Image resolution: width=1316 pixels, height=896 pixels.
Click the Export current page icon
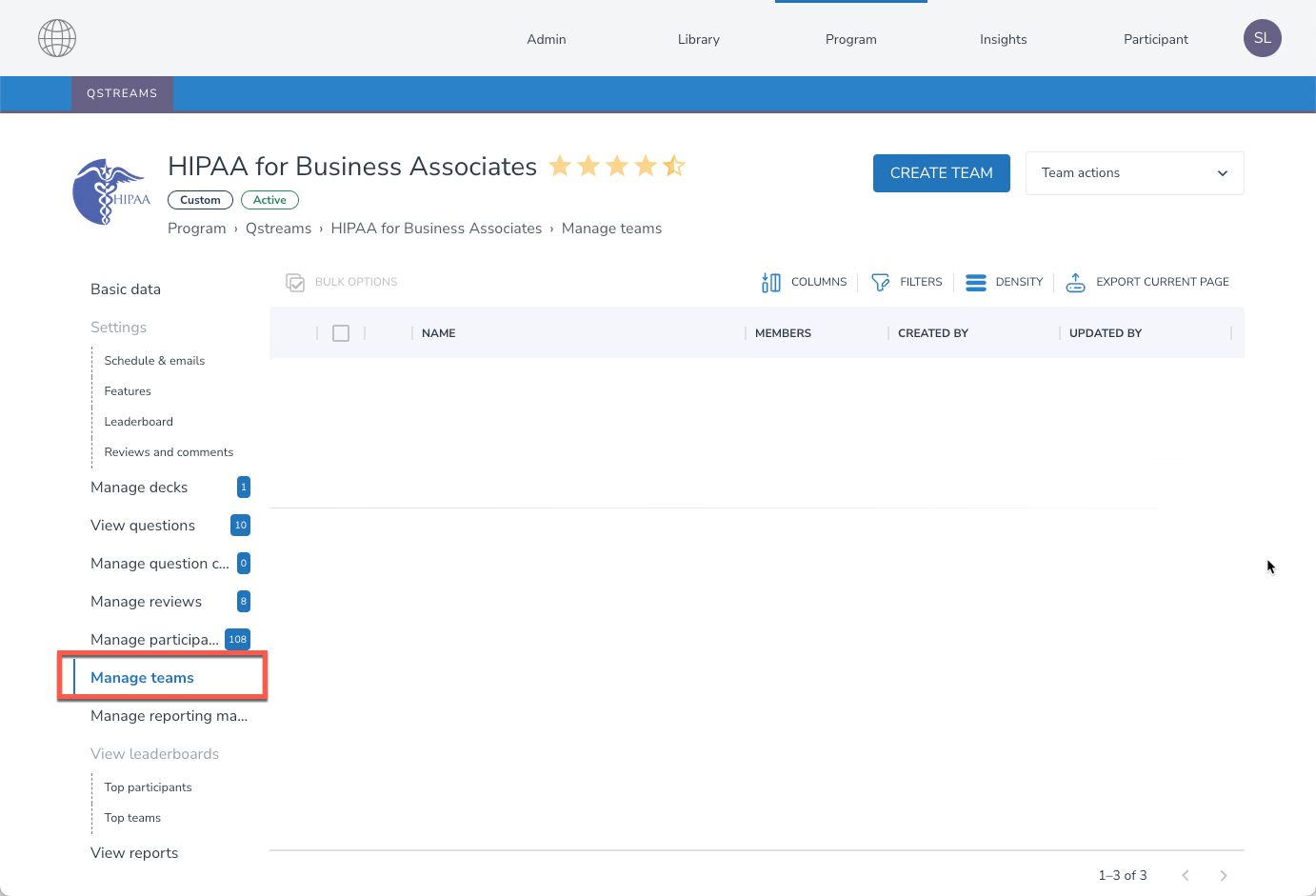(x=1075, y=282)
